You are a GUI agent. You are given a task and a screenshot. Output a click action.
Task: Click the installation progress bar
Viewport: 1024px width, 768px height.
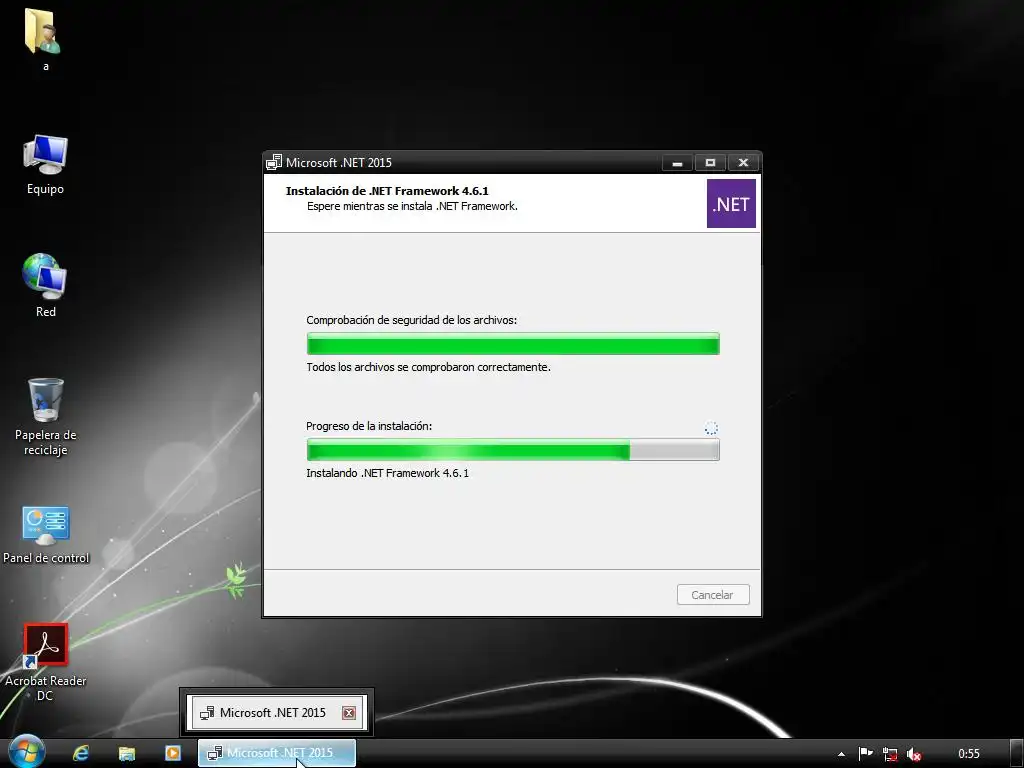tap(513, 449)
